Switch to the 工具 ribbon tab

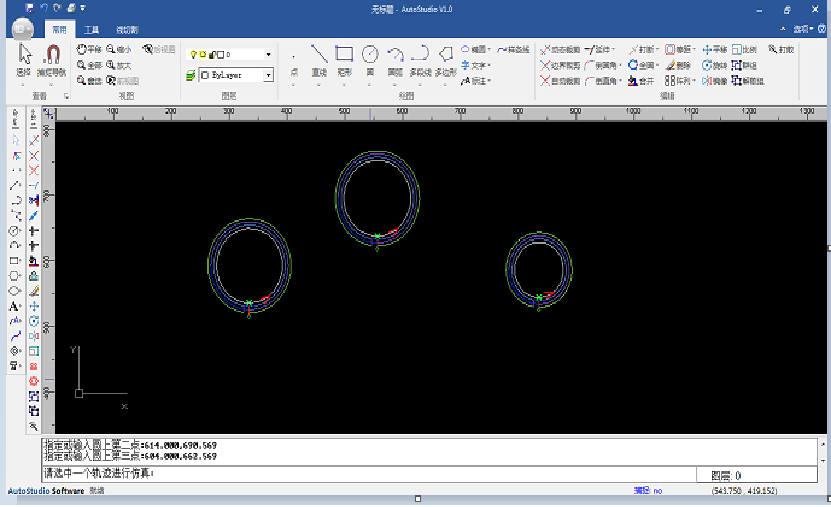tap(92, 30)
